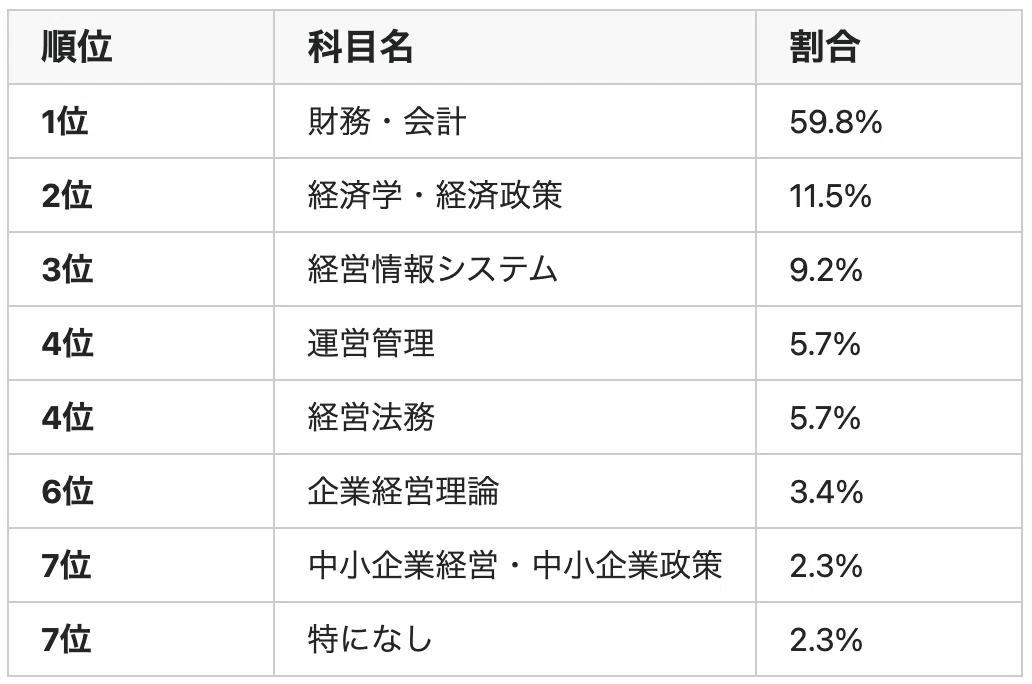Click the 11.5% percentage cell
1032x684 pixels.
[889, 195]
